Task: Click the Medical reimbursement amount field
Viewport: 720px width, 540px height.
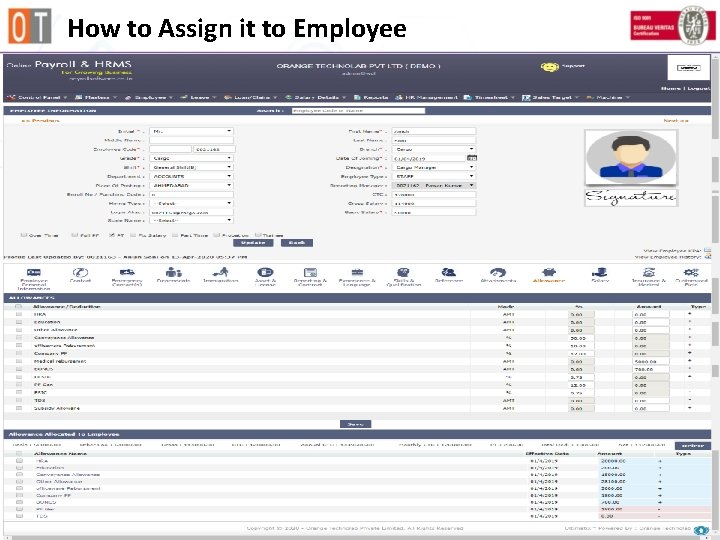Action: [x=650, y=361]
